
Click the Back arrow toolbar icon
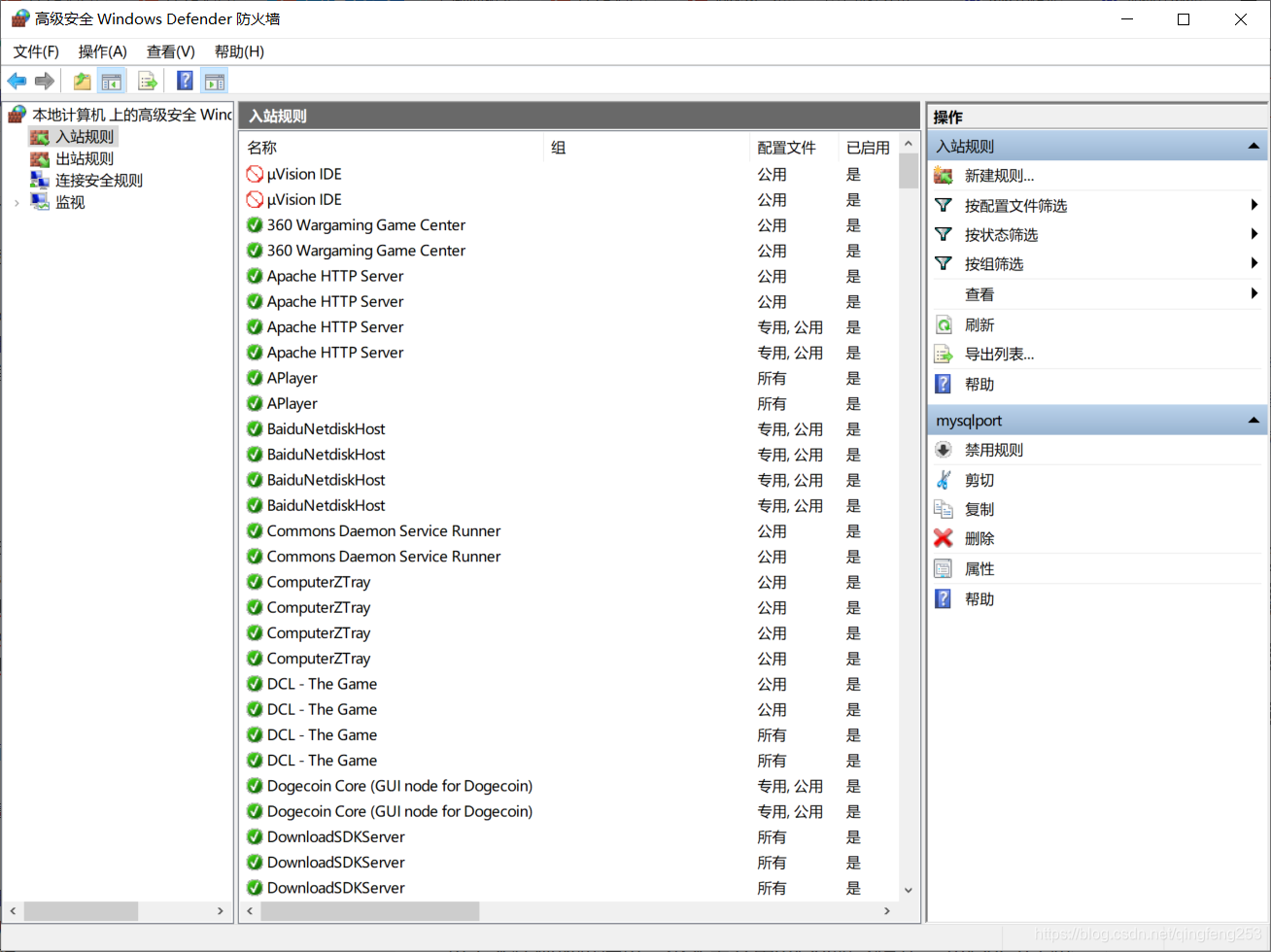click(17, 82)
